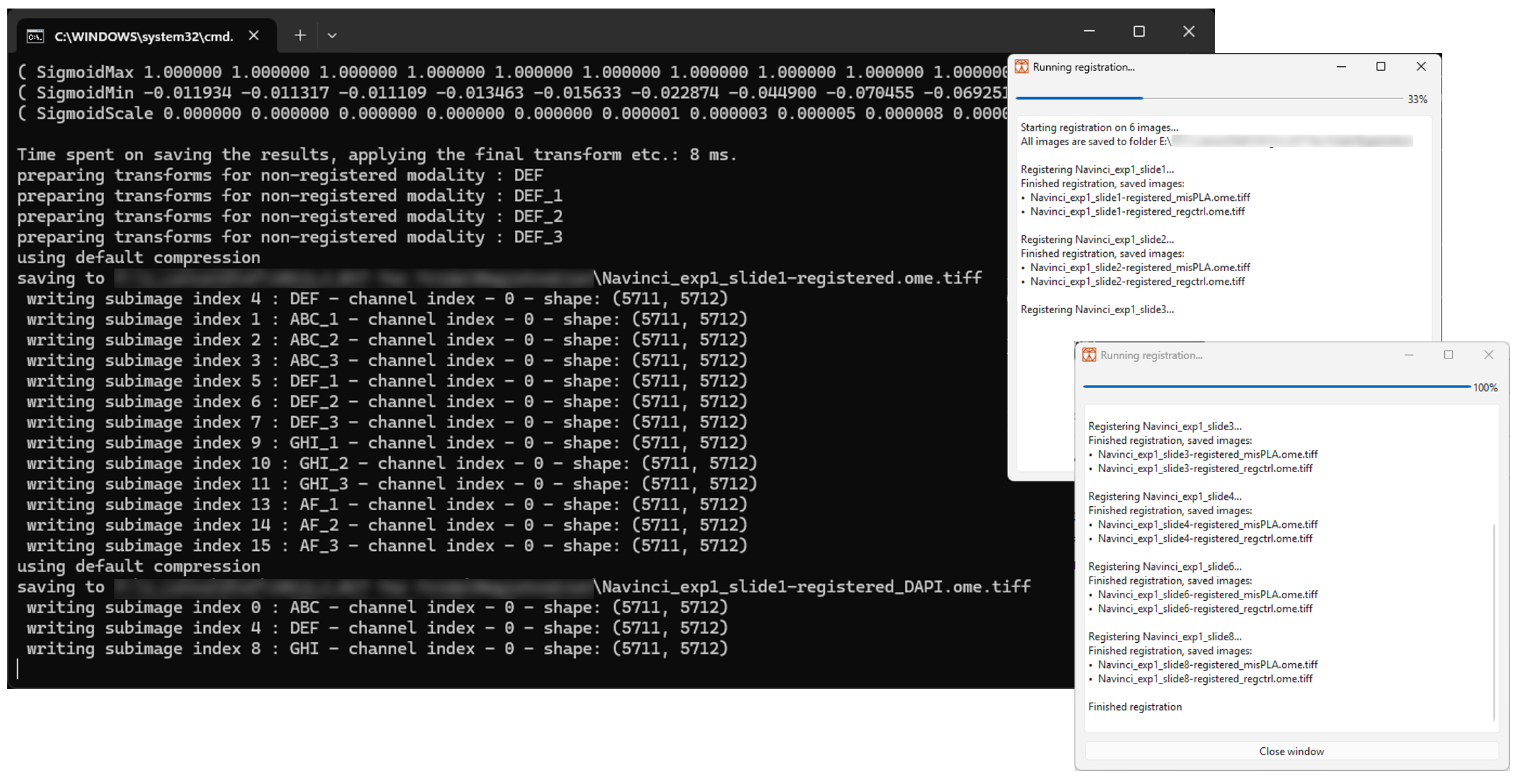The image size is (1523, 784).
Task: Expand the terminal profile dropdown chevron
Action: pos(332,36)
